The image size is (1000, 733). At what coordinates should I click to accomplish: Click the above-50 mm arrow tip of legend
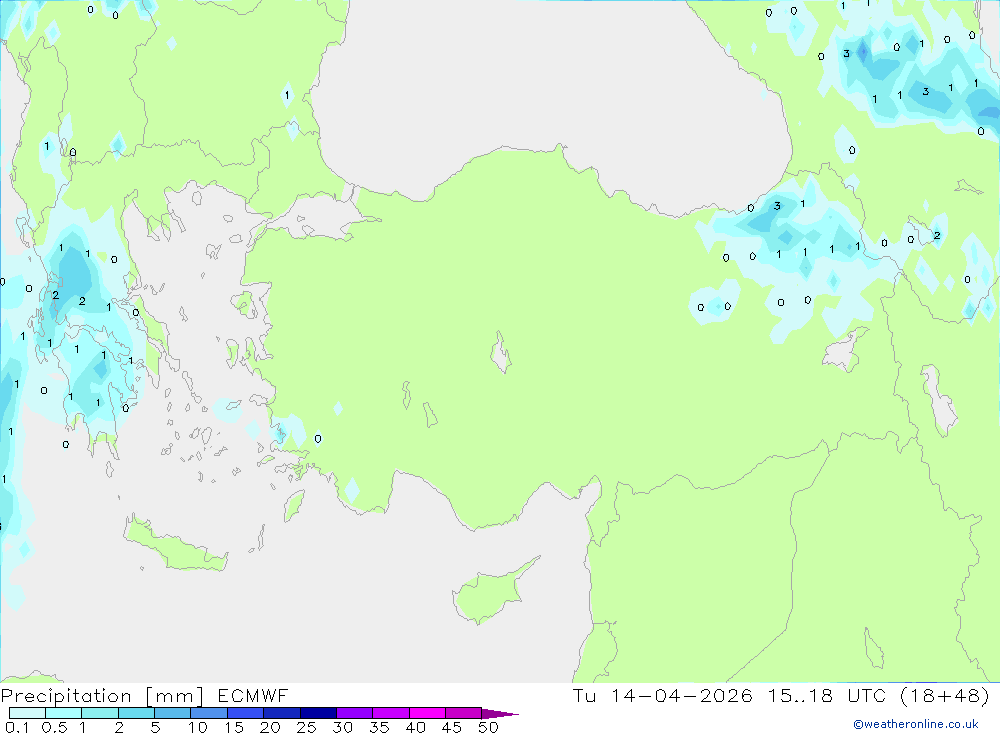(500, 713)
